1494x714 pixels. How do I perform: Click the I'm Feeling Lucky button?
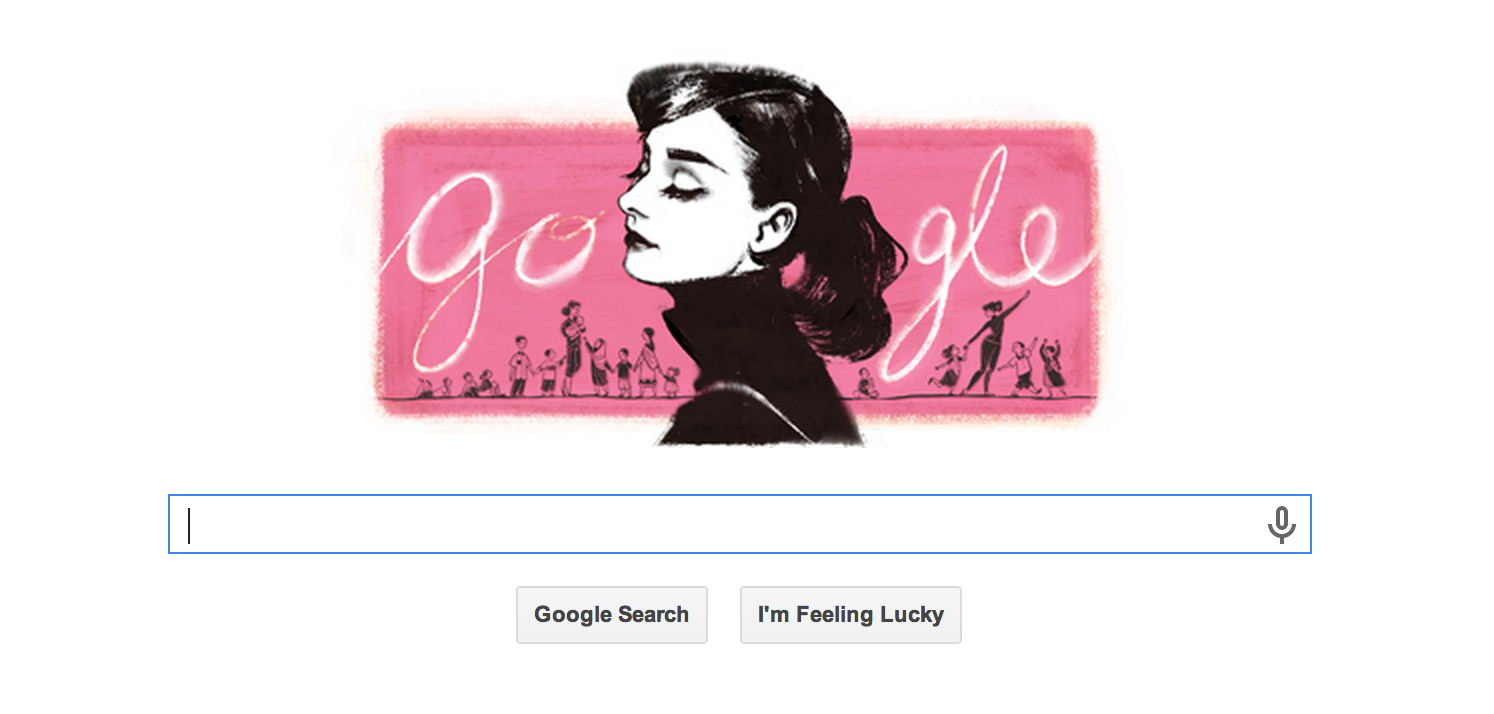[x=850, y=614]
